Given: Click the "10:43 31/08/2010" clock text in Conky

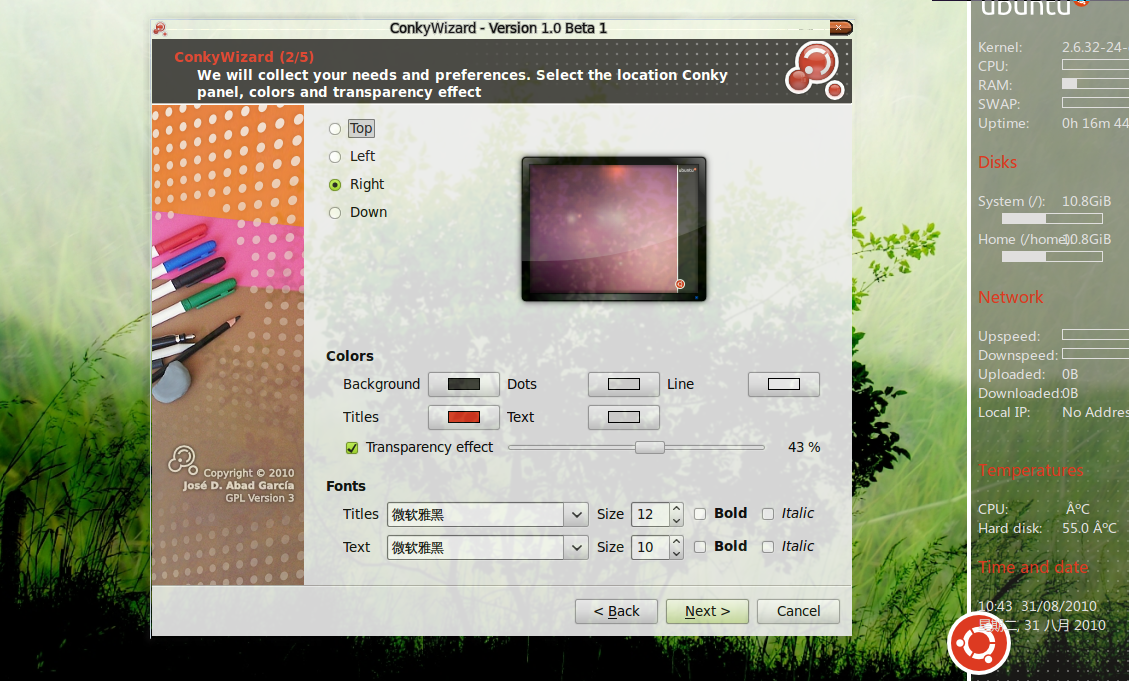Looking at the screenshot, I should pyautogui.click(x=1038, y=606).
